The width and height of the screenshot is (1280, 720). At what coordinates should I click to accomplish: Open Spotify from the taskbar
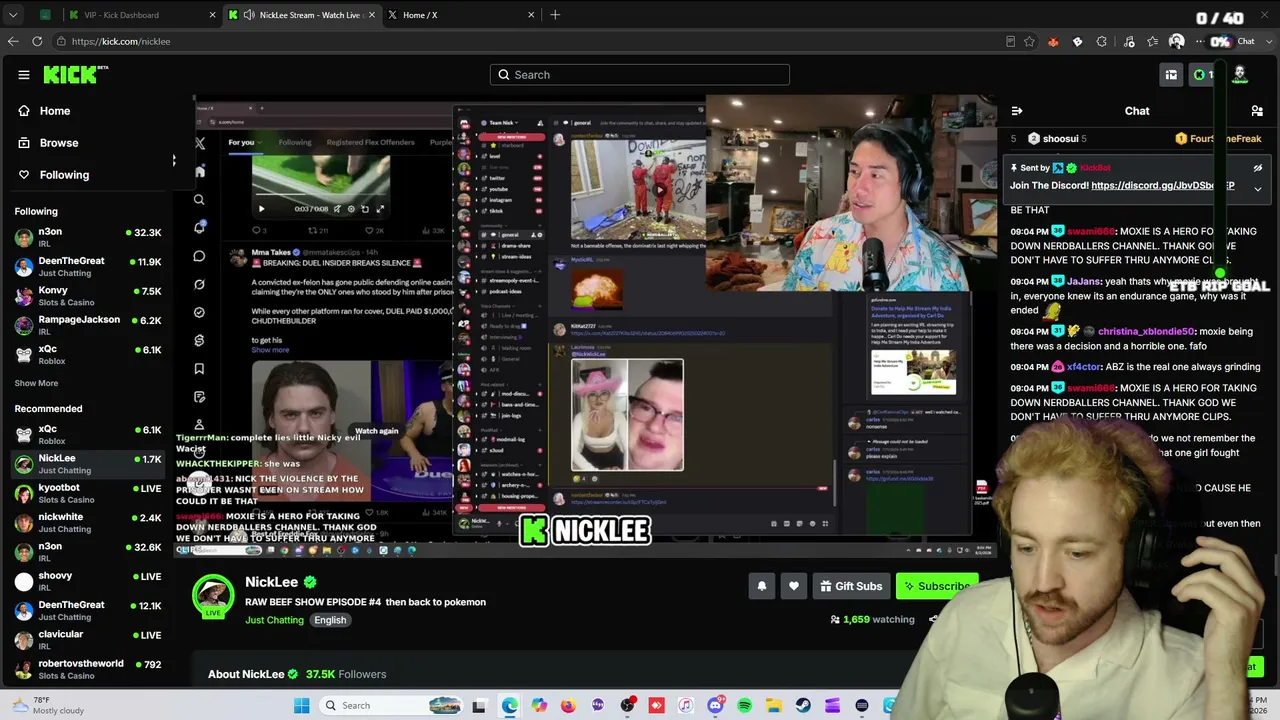[x=745, y=706]
